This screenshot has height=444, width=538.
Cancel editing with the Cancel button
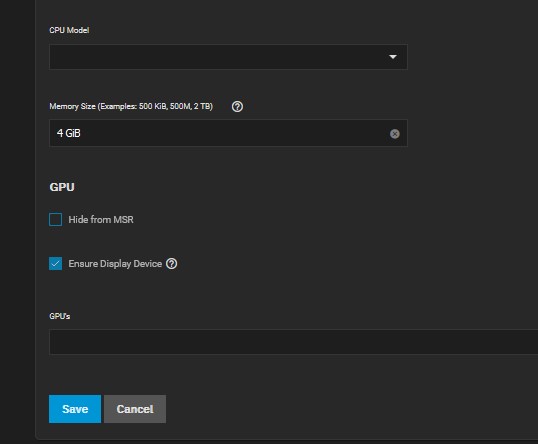tap(135, 409)
